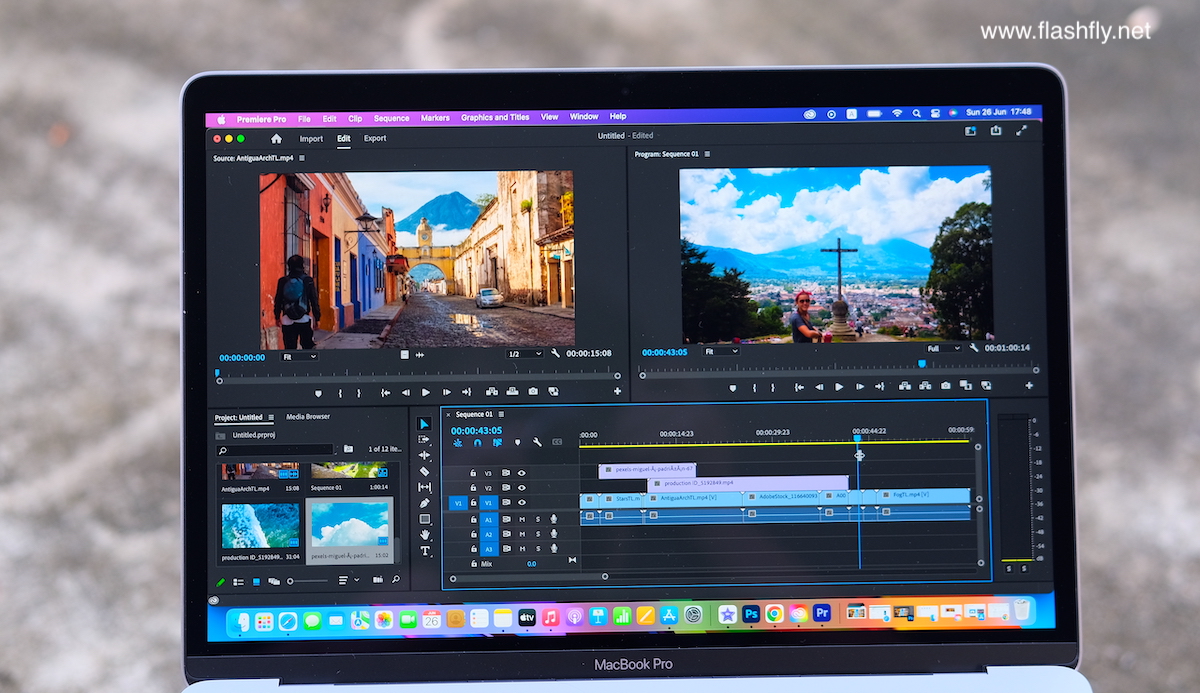1200x693 pixels.
Task: Click the Project panel thumbnail zoom slider
Action: click(x=292, y=580)
